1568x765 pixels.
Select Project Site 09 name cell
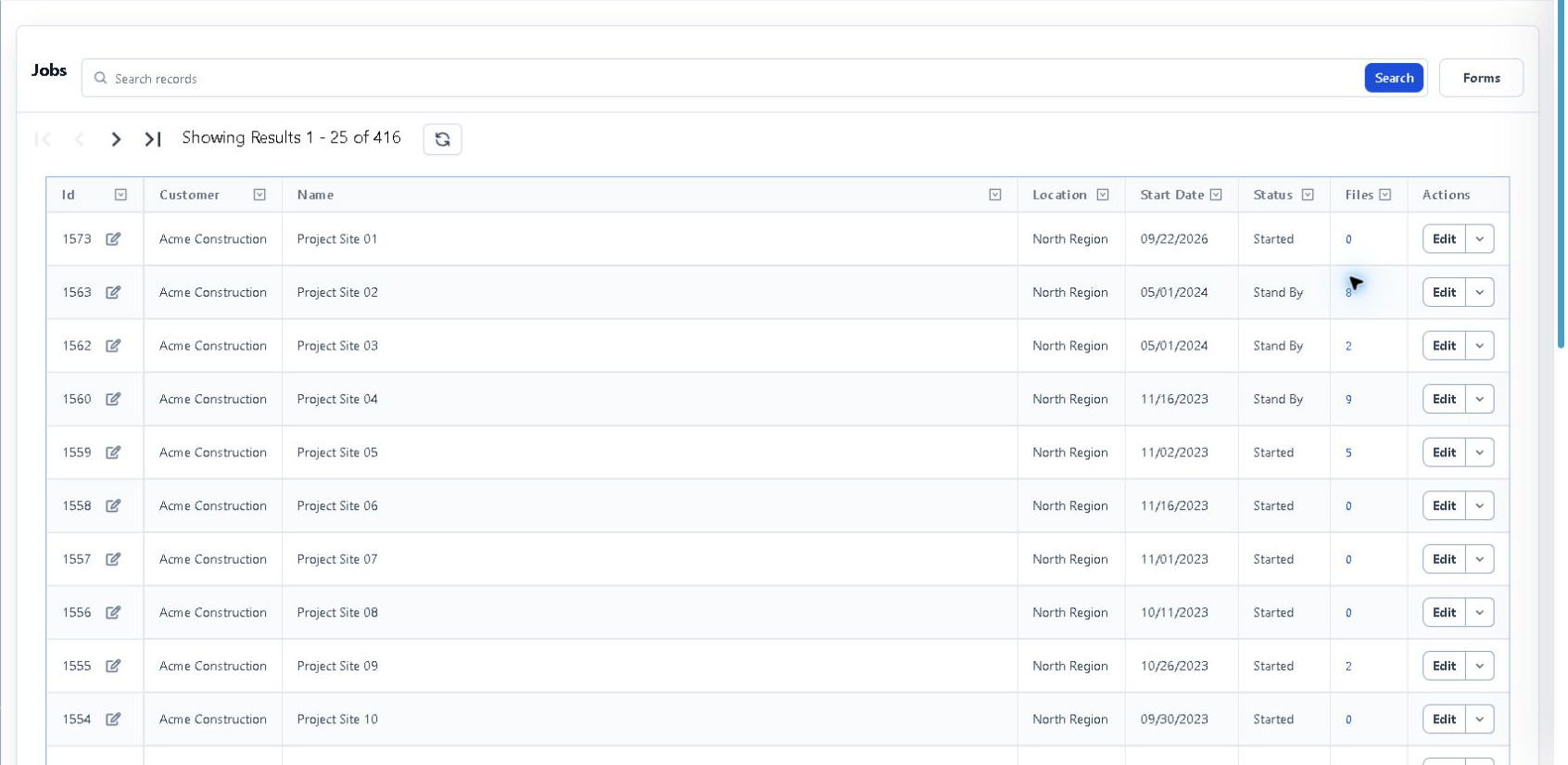coord(650,666)
